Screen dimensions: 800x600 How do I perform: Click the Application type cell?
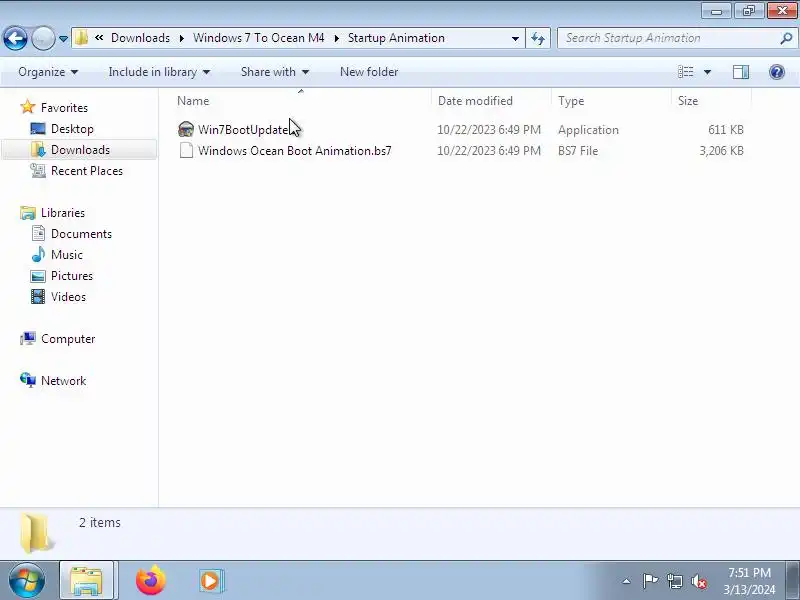(x=588, y=130)
